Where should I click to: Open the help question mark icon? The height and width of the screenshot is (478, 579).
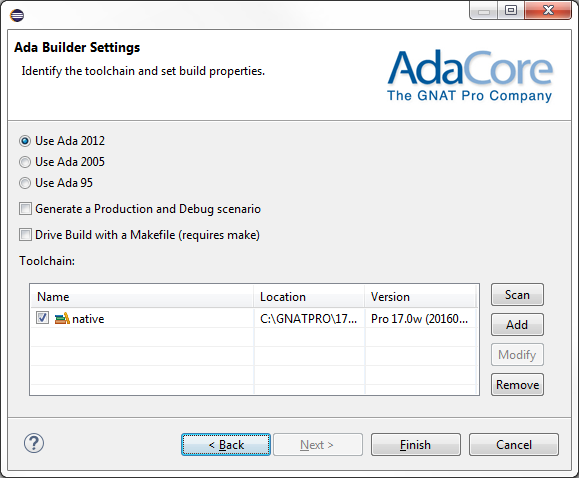tap(34, 443)
